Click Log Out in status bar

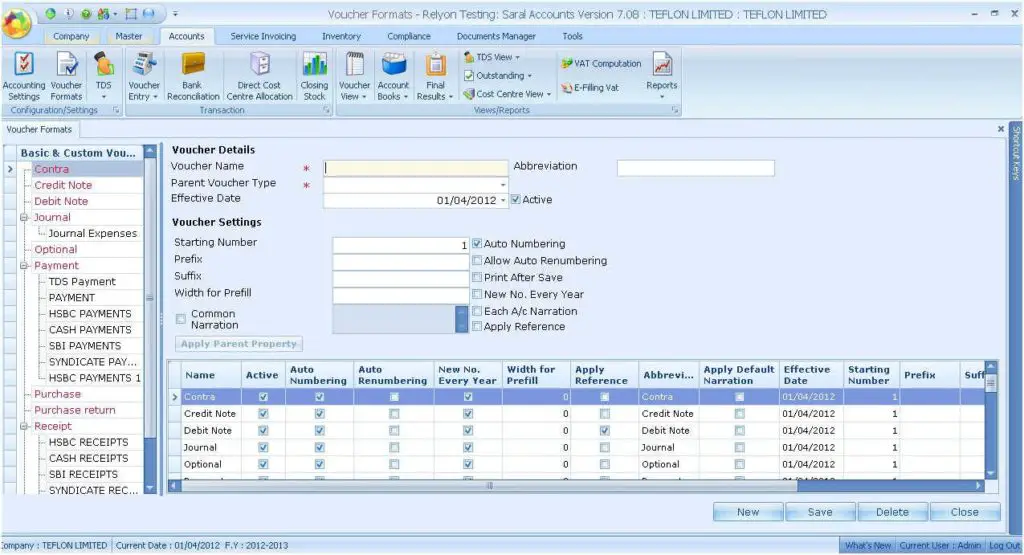[1004, 545]
